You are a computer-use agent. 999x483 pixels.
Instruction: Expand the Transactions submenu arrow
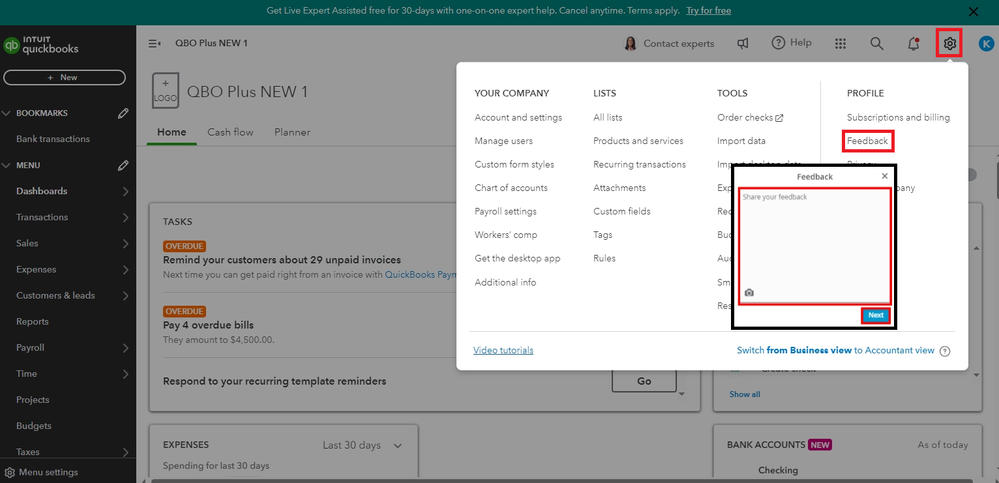coord(126,218)
